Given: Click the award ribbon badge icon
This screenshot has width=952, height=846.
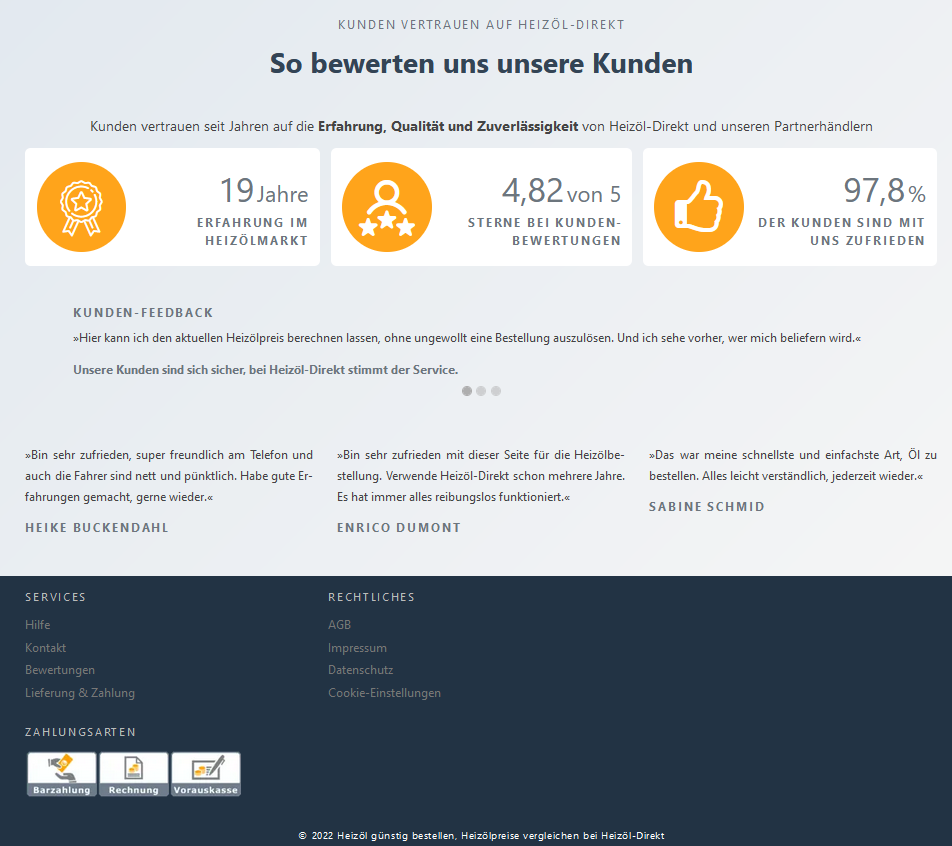Looking at the screenshot, I should [81, 207].
